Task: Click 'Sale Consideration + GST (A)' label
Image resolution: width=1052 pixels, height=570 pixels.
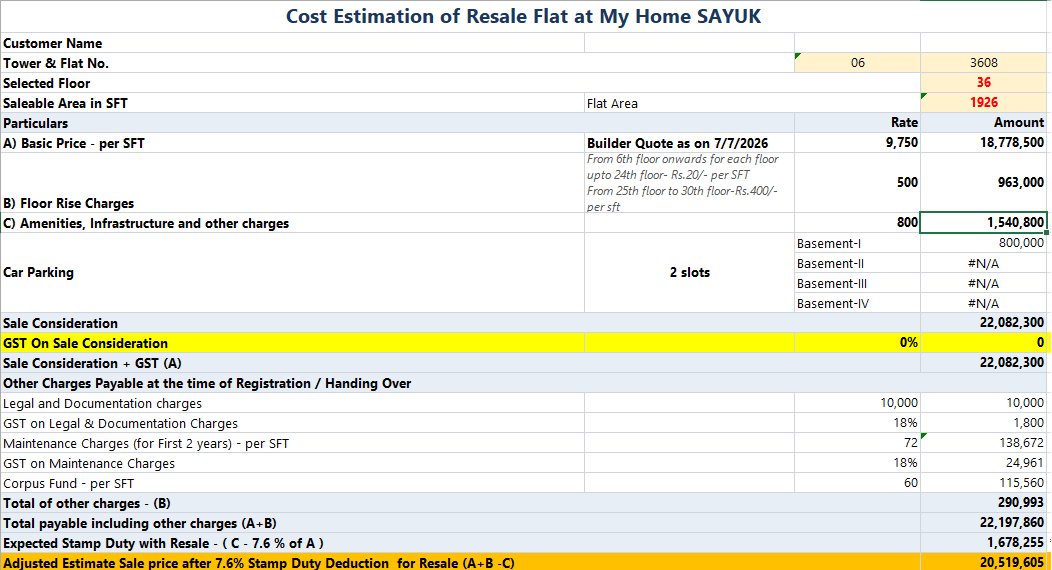Action: coord(92,363)
